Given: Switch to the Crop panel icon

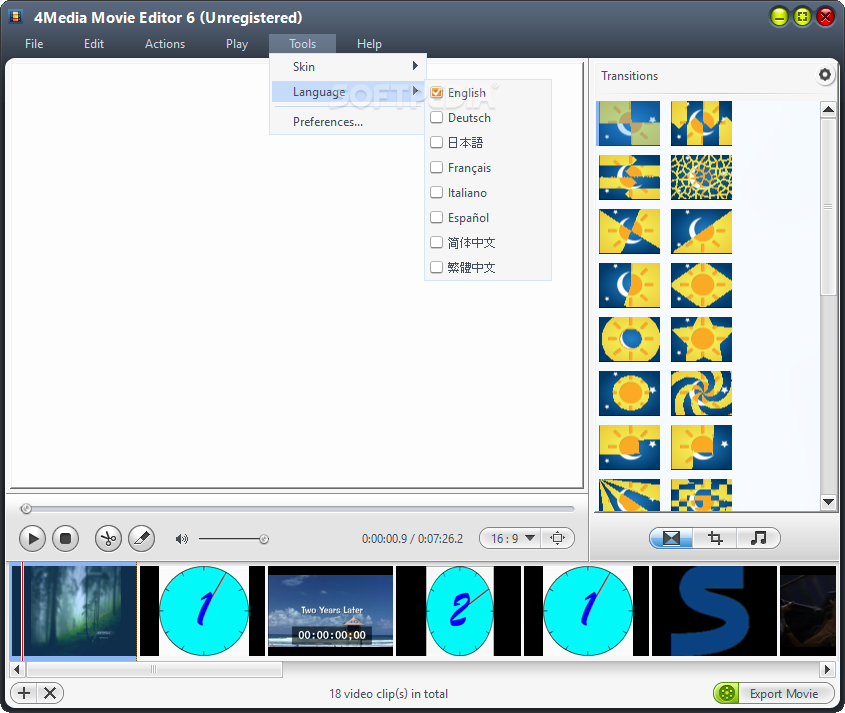Looking at the screenshot, I should point(715,538).
